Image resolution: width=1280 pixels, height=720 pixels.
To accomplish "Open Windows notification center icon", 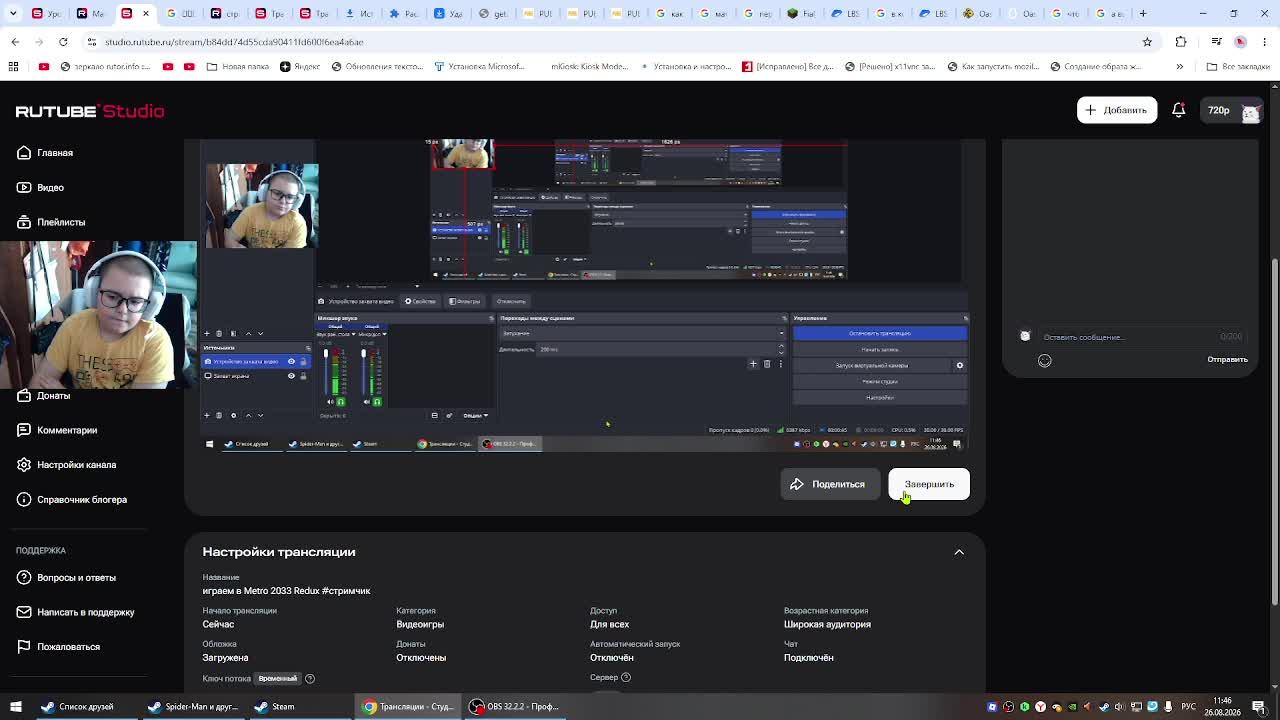I will (x=1259, y=707).
